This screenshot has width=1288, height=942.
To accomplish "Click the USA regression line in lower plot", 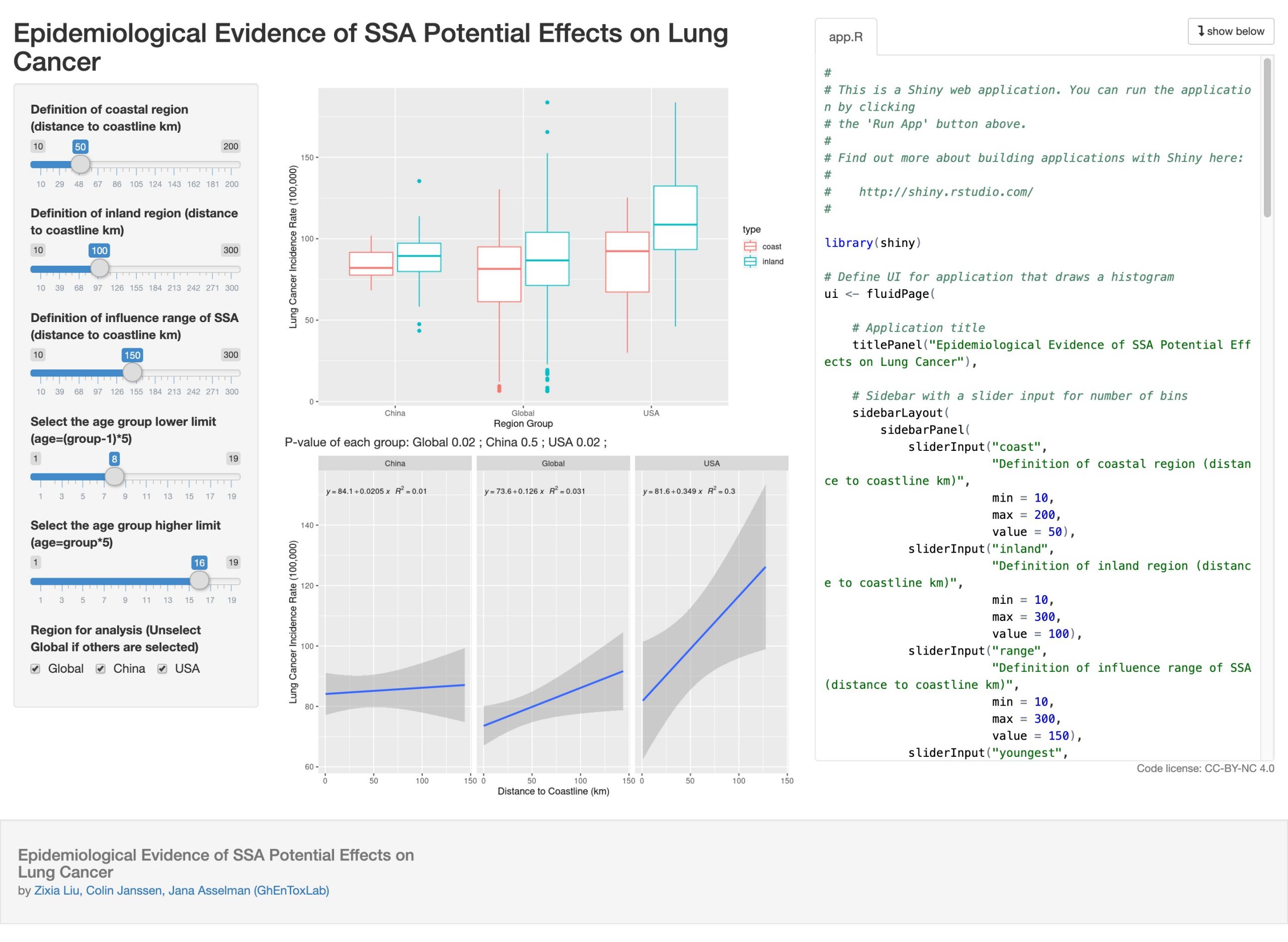I will (x=704, y=633).
